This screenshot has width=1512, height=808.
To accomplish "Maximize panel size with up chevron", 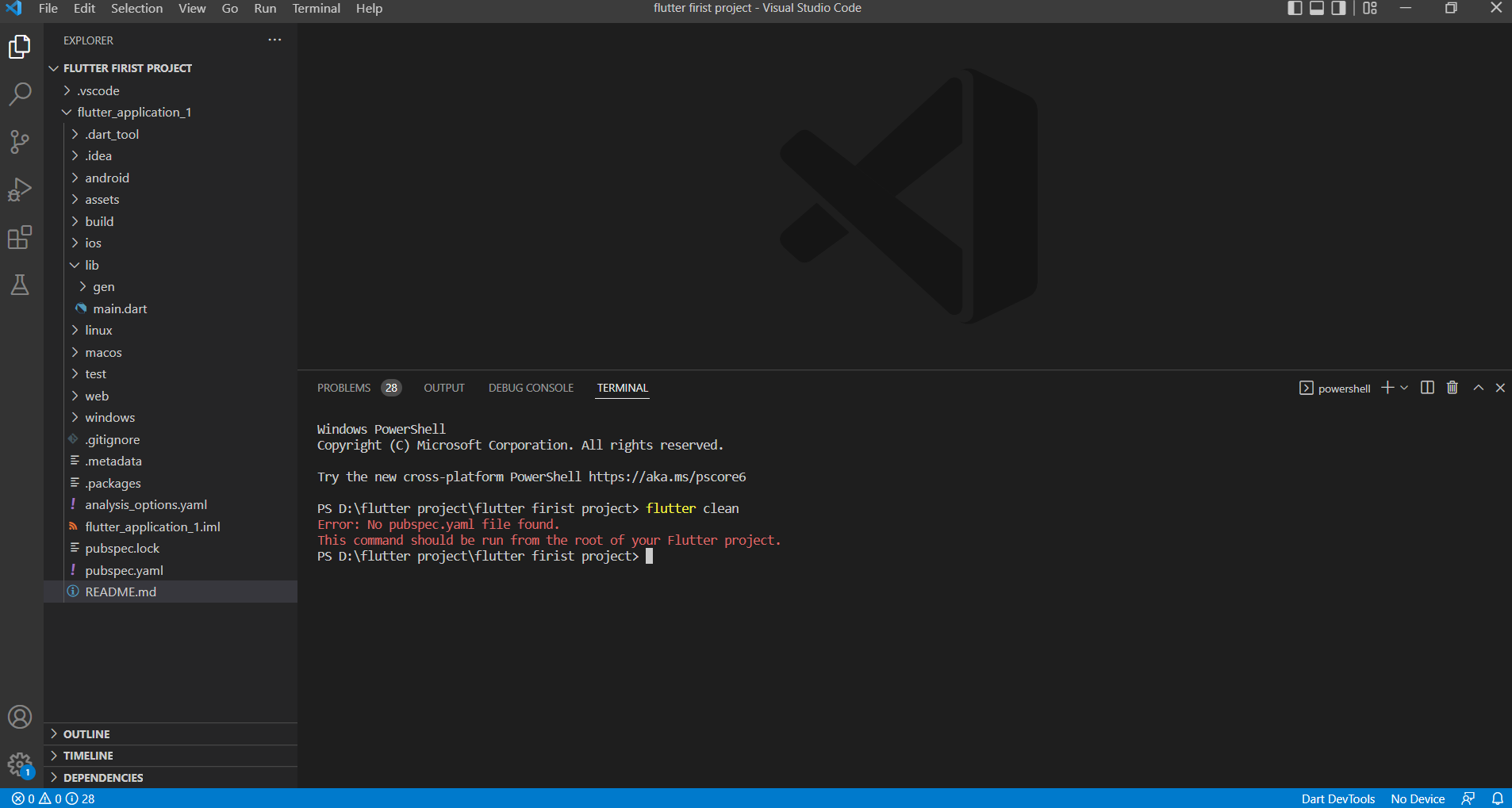I will [1479, 388].
